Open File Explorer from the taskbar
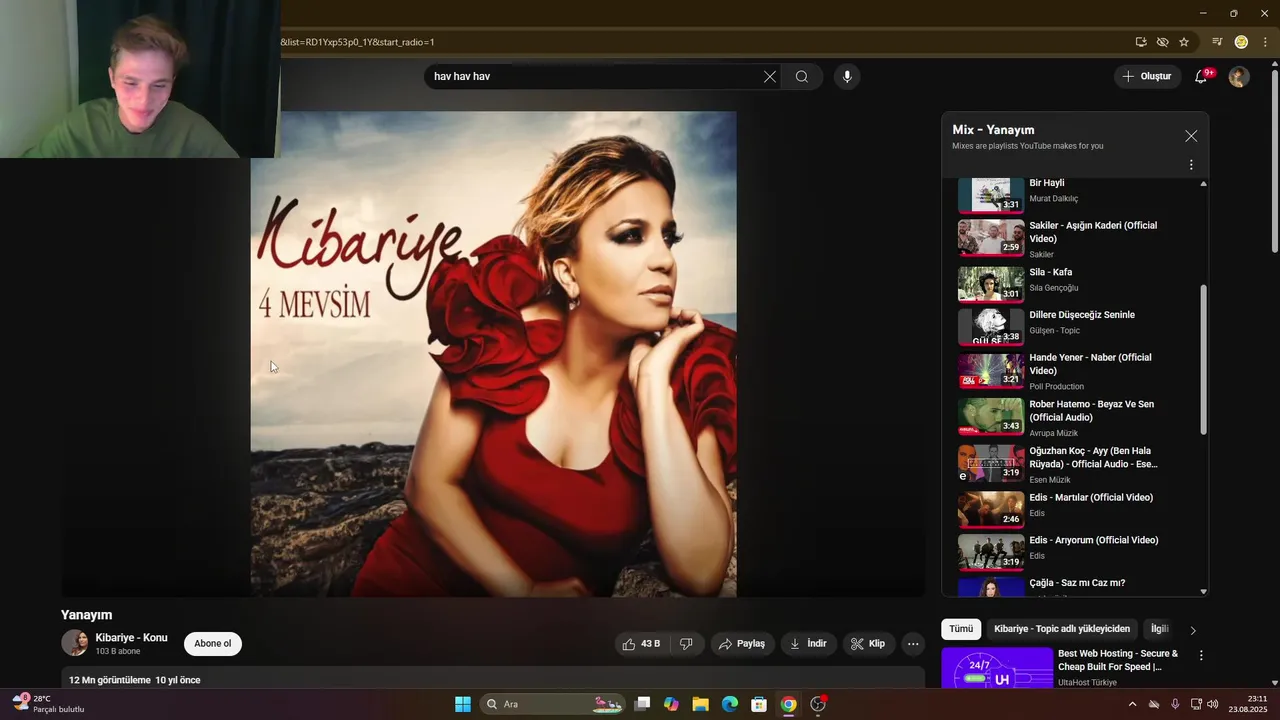 pos(700,704)
